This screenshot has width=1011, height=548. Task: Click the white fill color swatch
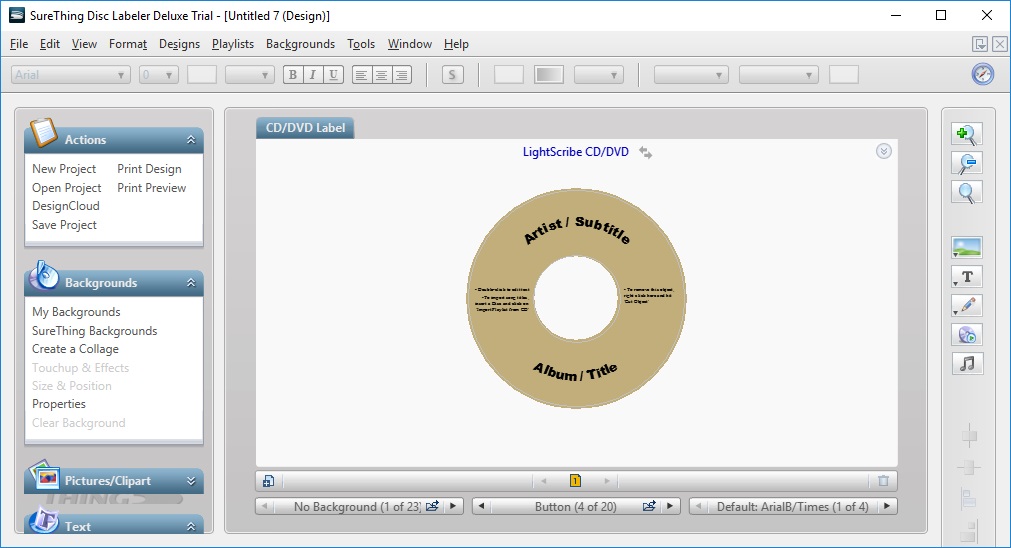[x=509, y=75]
